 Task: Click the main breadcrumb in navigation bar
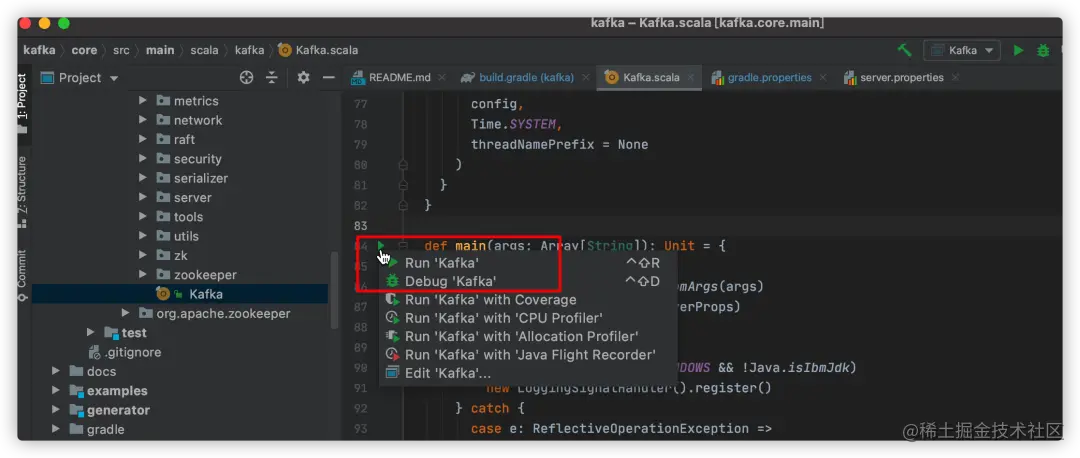click(160, 50)
